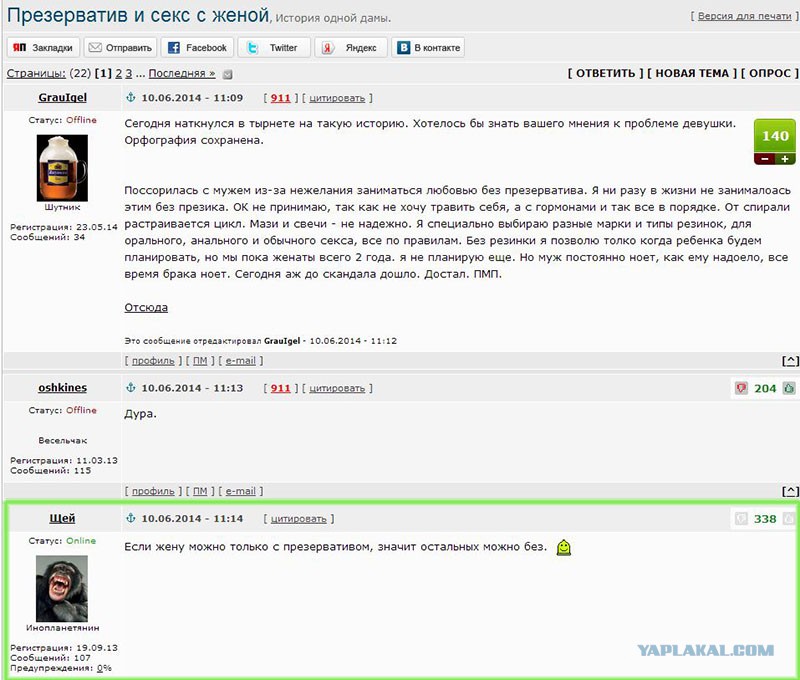The height and width of the screenshot is (680, 800).
Task: Click e-mail link under oshkines' post
Action: pyautogui.click(x=240, y=491)
